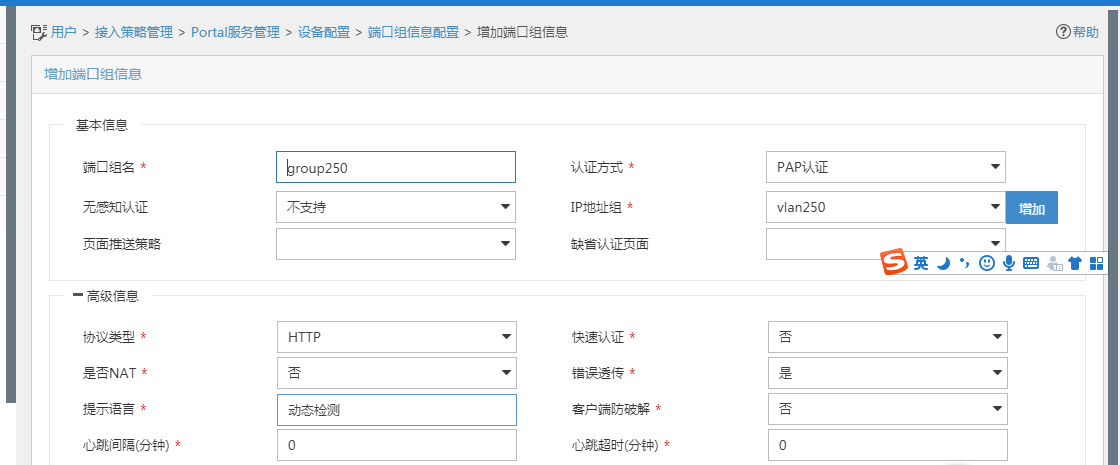Viewport: 1120px width, 465px height.
Task: Toggle the punctuation mode icon
Action: click(x=964, y=263)
